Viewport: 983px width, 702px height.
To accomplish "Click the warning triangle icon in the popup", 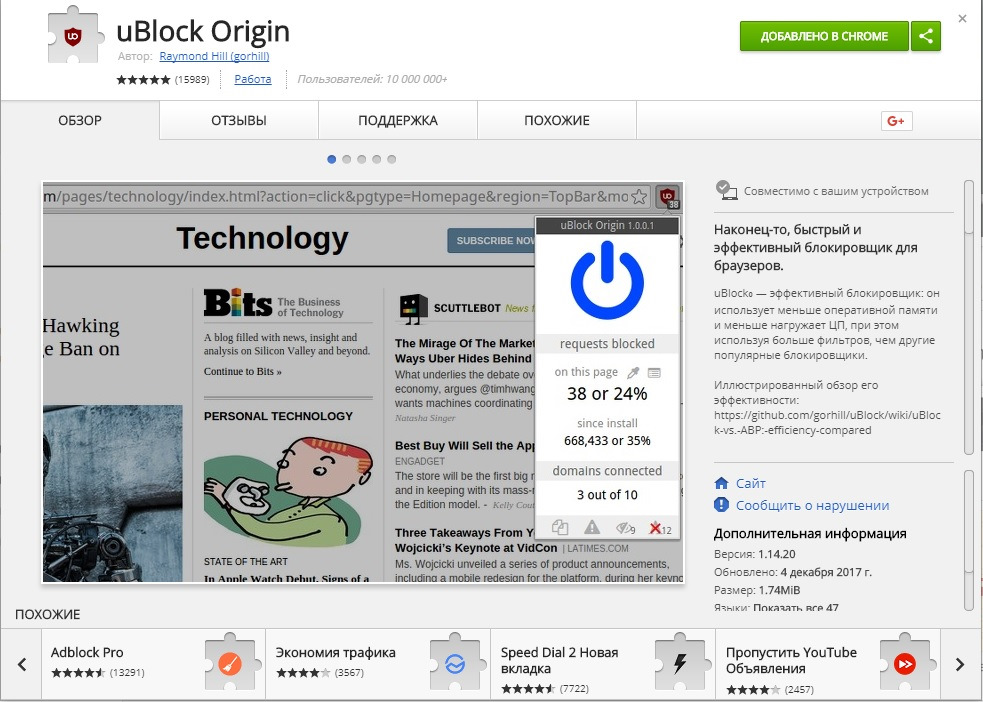I will [x=592, y=527].
